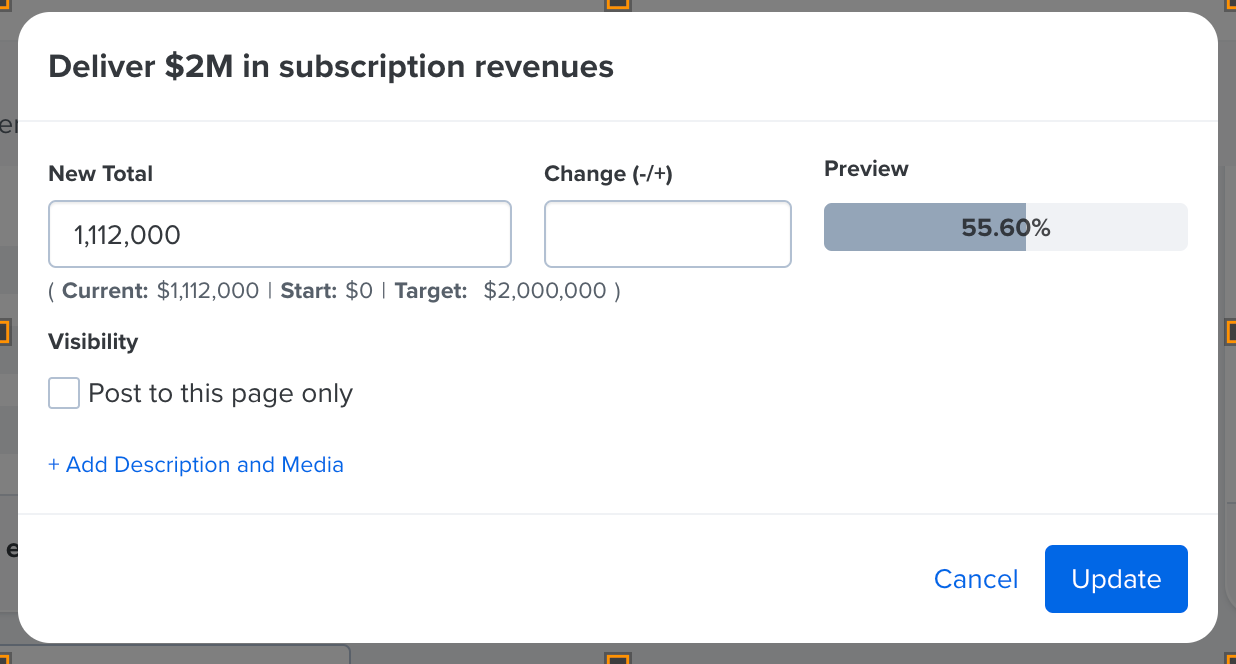Screen dimensions: 1236x664
Task: Click the orange handle at the bottom center edge
Action: [618, 659]
